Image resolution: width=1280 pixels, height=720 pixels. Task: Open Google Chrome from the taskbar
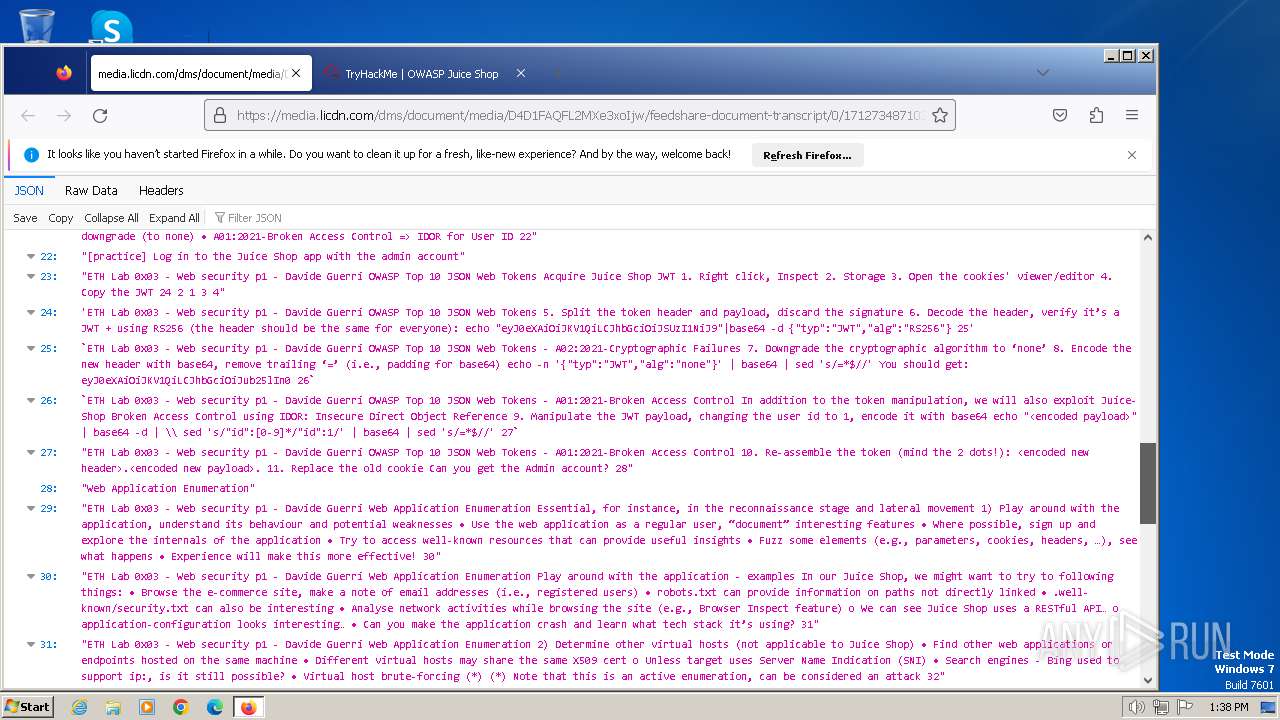pos(181,707)
